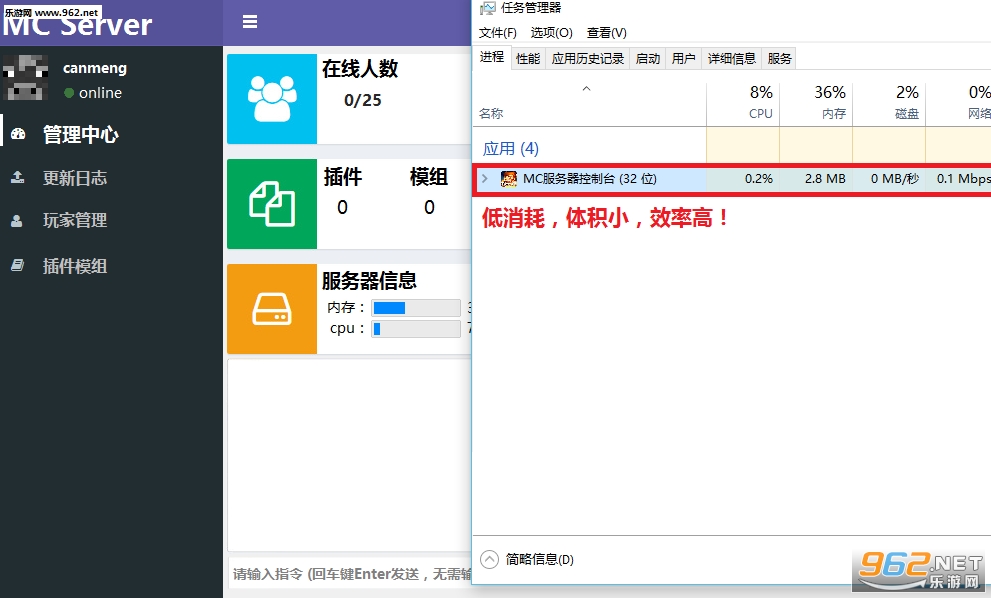Click the 0.2% CPU value
Viewport: 991px width, 598px height.
coord(758,179)
